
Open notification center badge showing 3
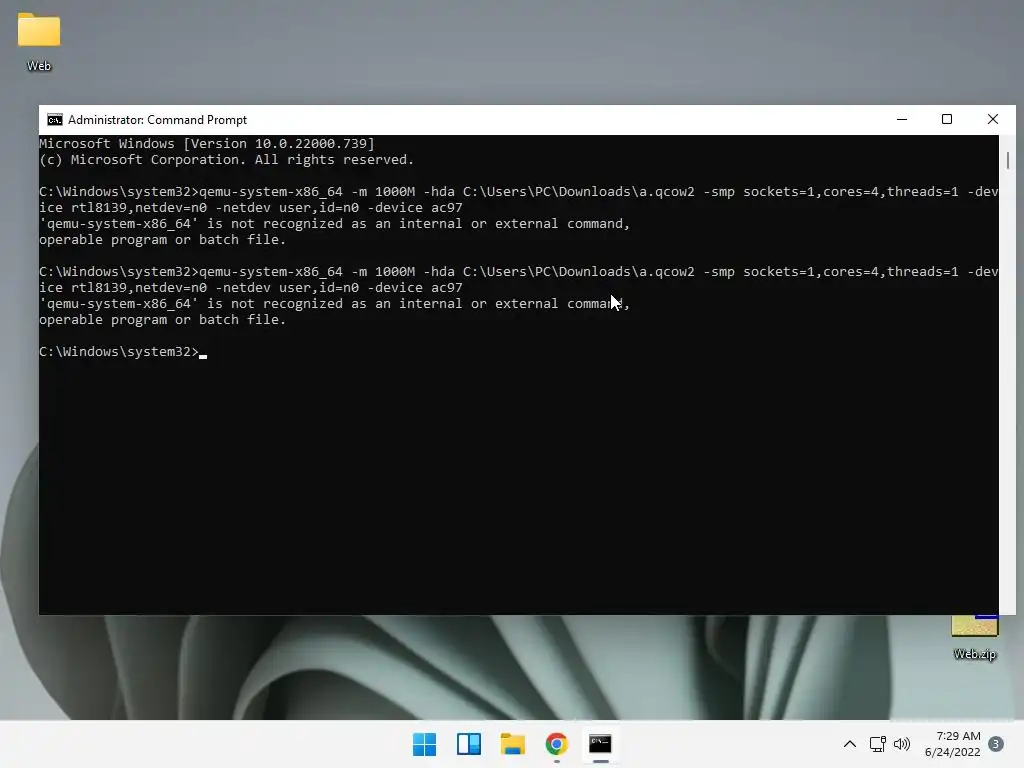[x=996, y=744]
